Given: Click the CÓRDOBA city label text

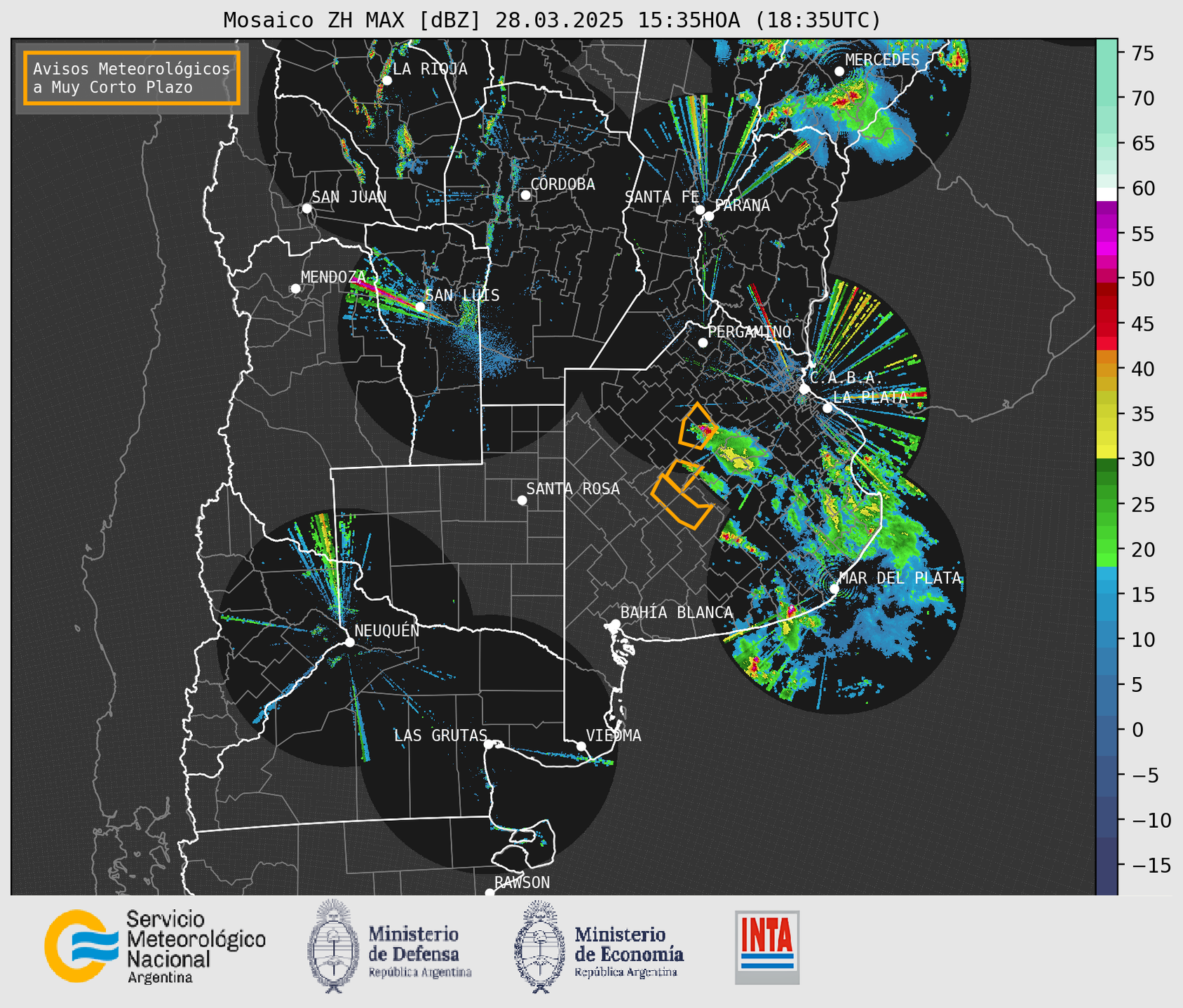Looking at the screenshot, I should point(562,184).
